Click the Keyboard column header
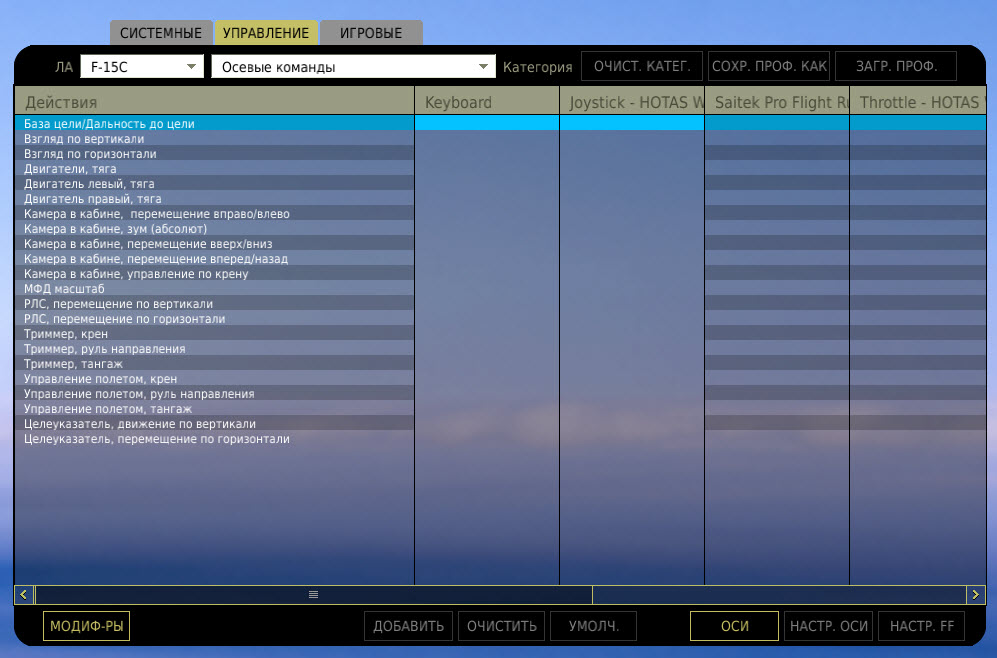 pyautogui.click(x=487, y=102)
